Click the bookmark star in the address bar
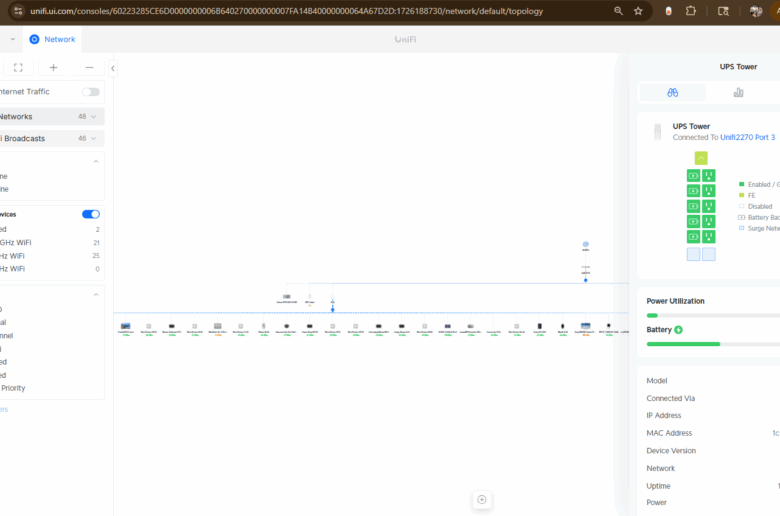 [x=639, y=11]
